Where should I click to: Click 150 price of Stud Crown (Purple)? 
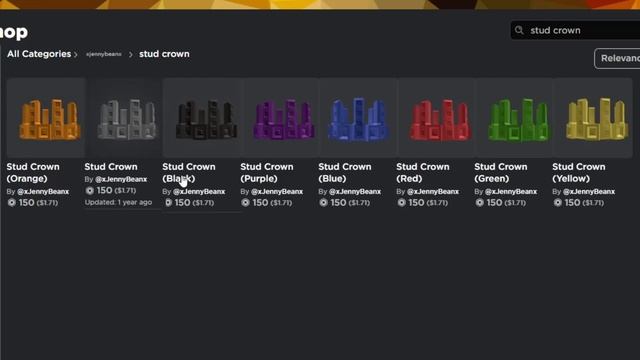tap(260, 202)
